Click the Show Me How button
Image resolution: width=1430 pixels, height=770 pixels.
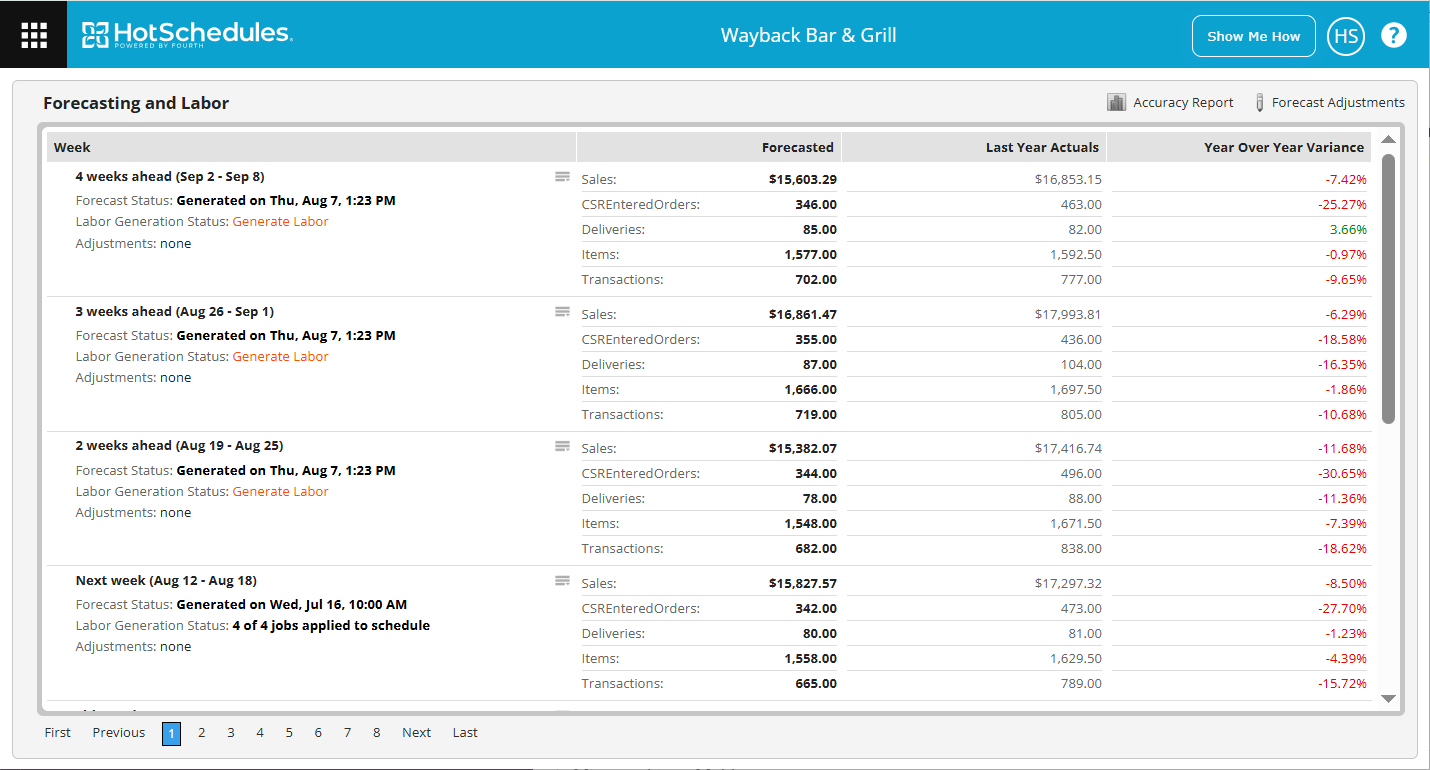[1253, 36]
